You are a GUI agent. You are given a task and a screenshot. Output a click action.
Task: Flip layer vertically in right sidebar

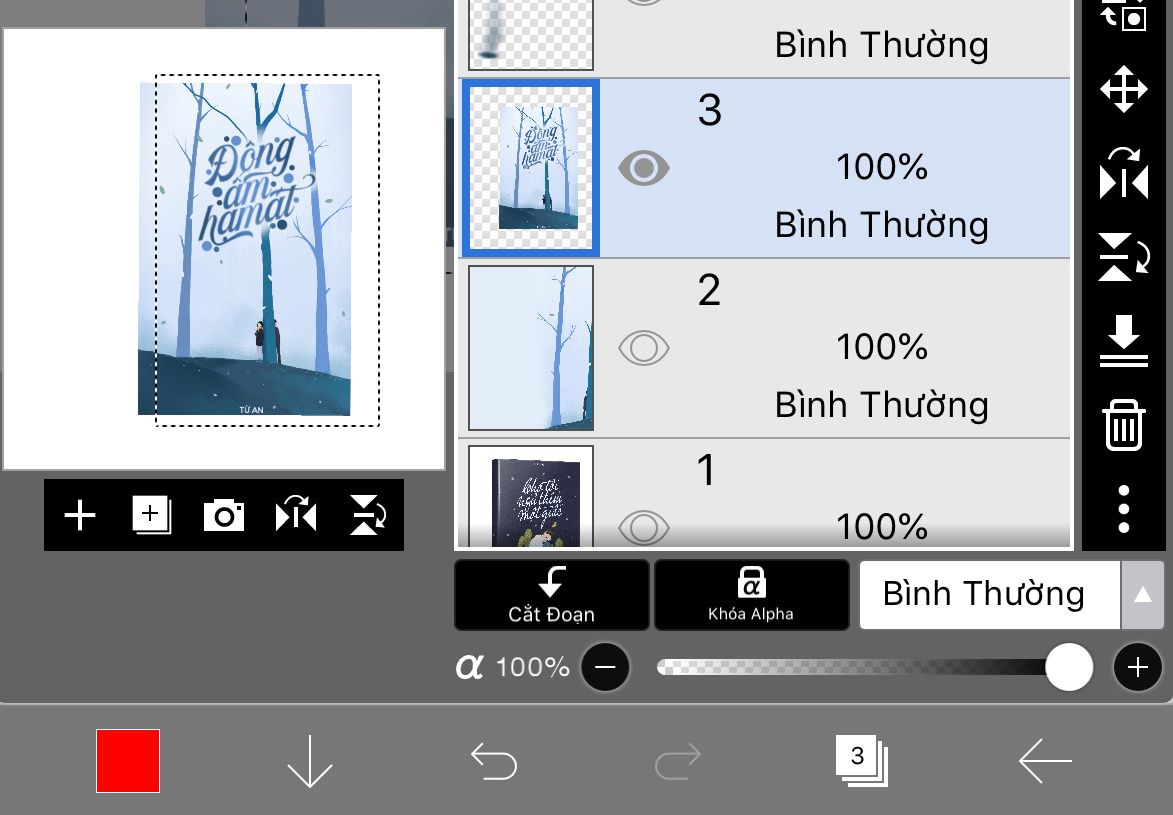point(1124,257)
